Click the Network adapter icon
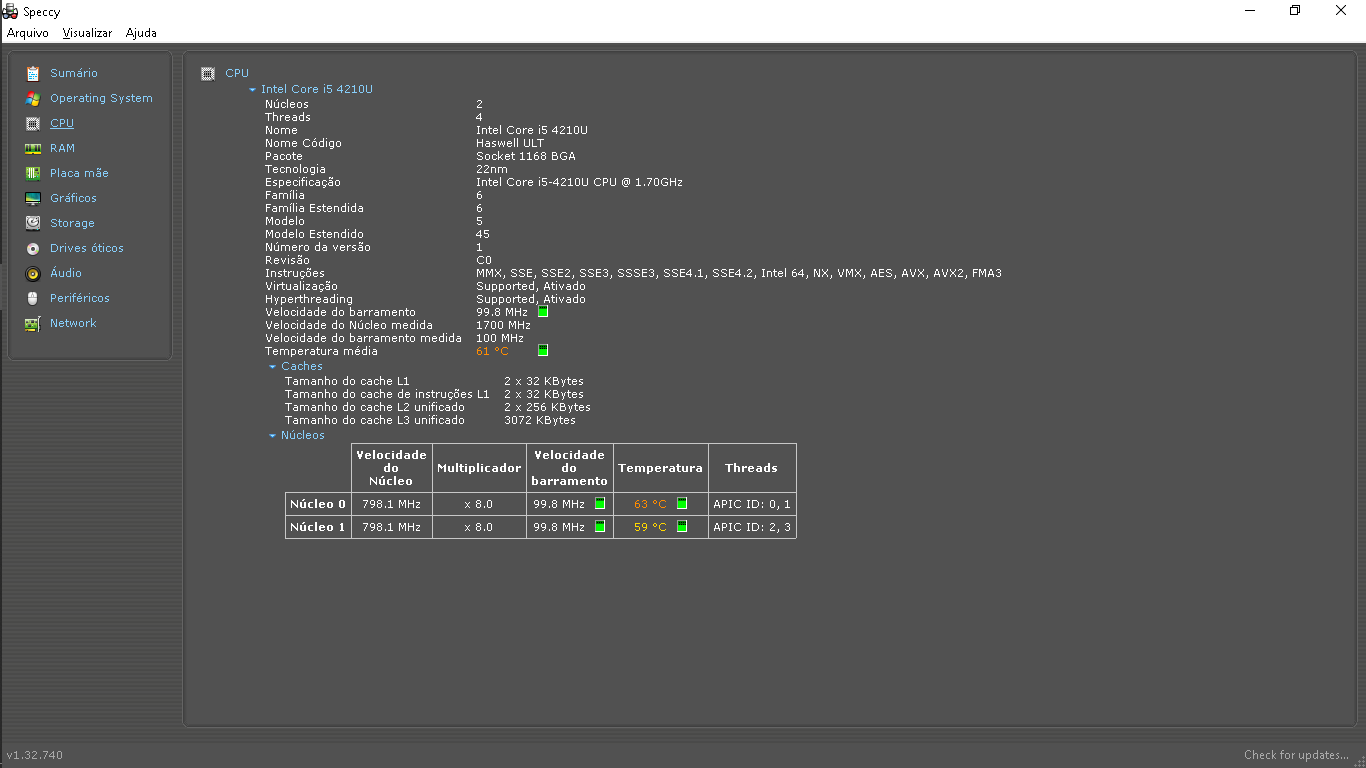1366x768 pixels. [x=33, y=323]
